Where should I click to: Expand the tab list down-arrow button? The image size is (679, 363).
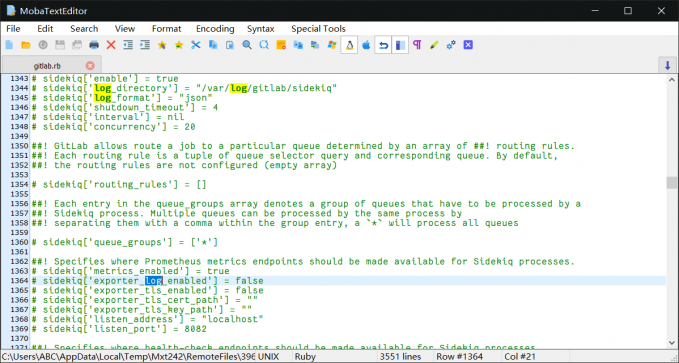667,65
